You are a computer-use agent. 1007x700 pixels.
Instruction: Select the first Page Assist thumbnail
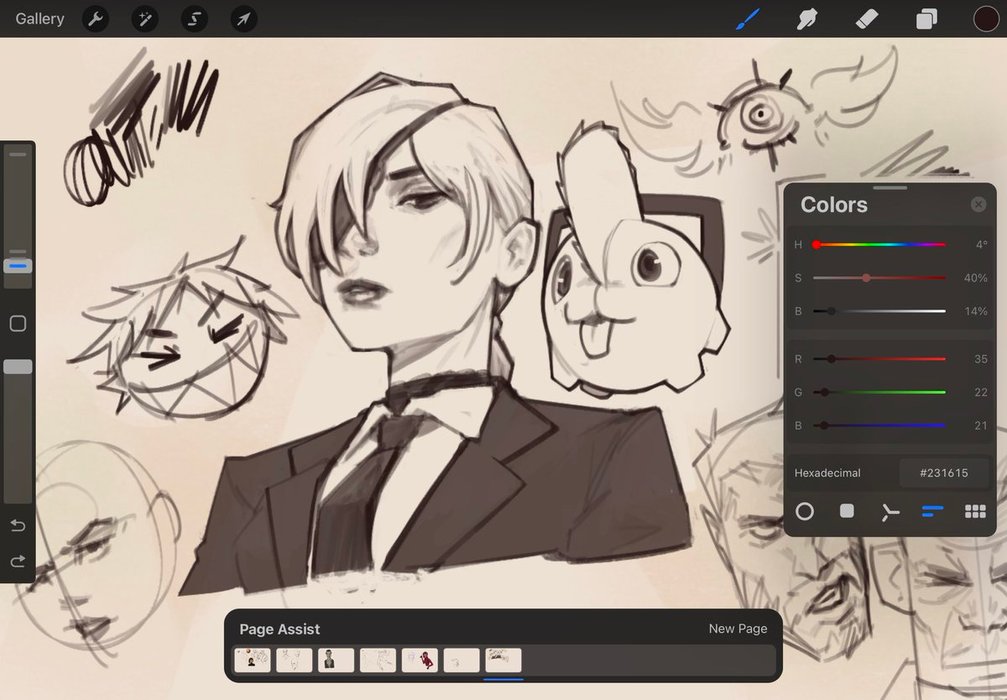pyautogui.click(x=252, y=660)
